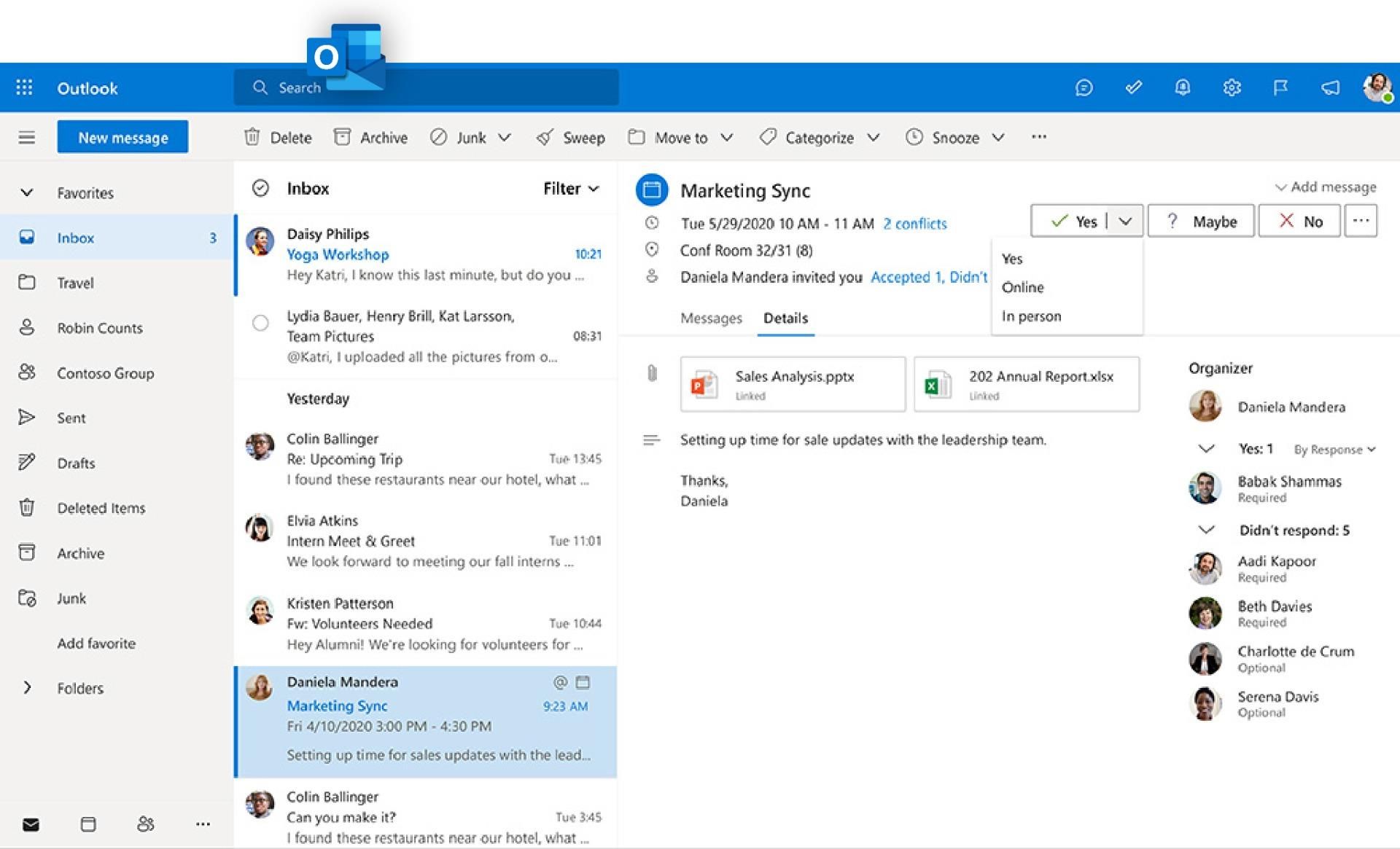Screen dimensions: 1400x849
Task: Select all messages circle next to Inbox
Action: (x=260, y=188)
